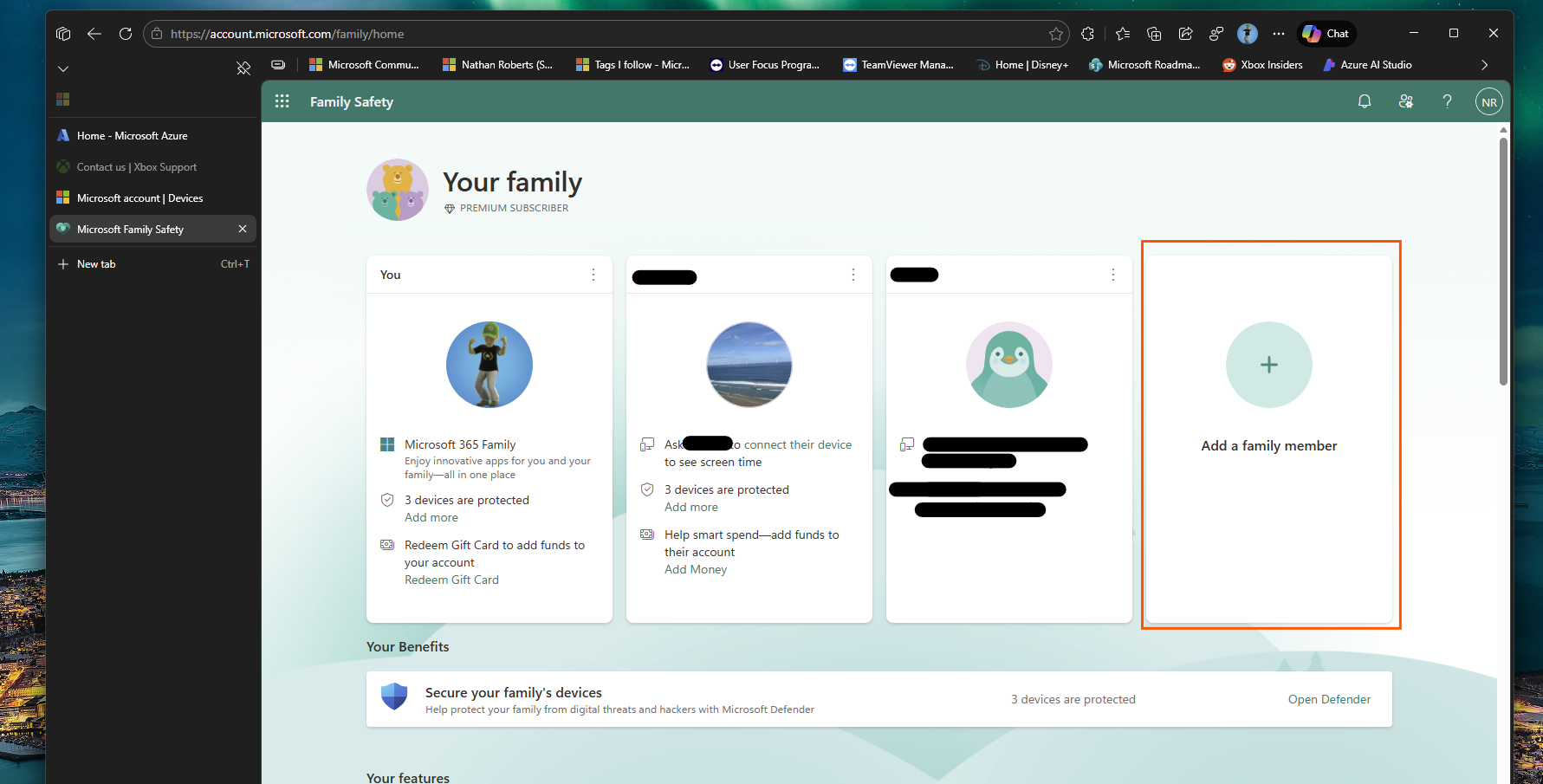Click the Microsoft Defender shield icon
The width and height of the screenshot is (1543, 784).
[x=394, y=697]
